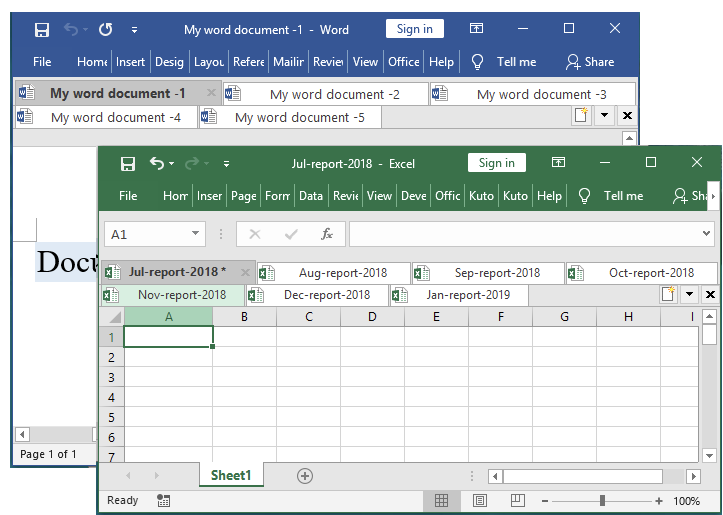Click Sign in button in Word
The image size is (723, 515).
click(415, 29)
